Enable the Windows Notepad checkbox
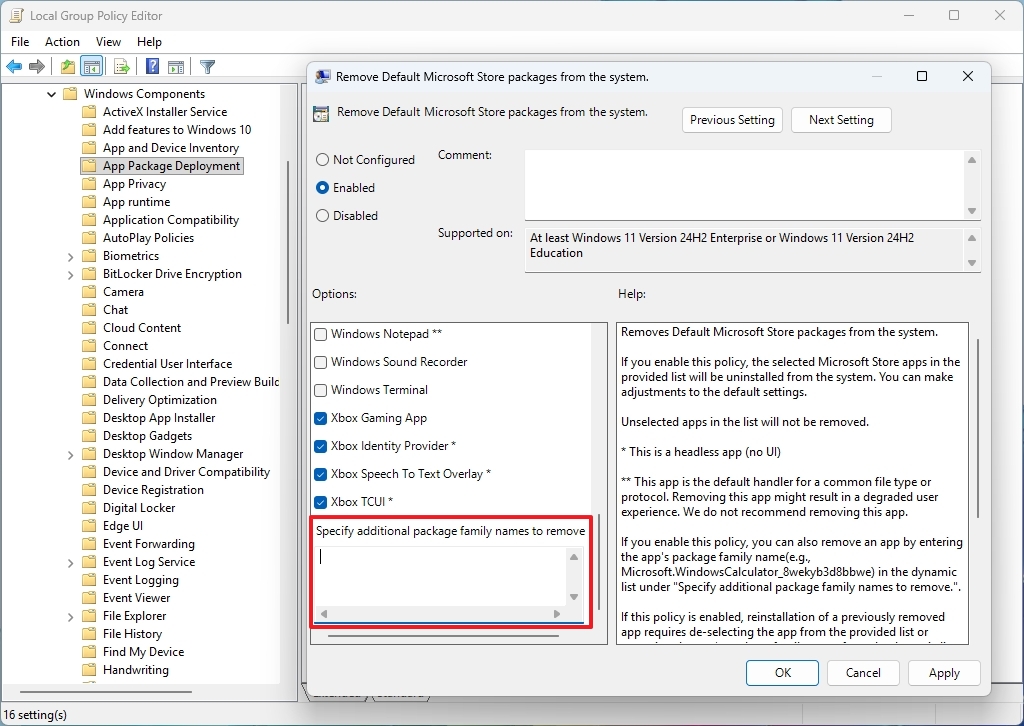Image resolution: width=1024 pixels, height=726 pixels. point(322,334)
